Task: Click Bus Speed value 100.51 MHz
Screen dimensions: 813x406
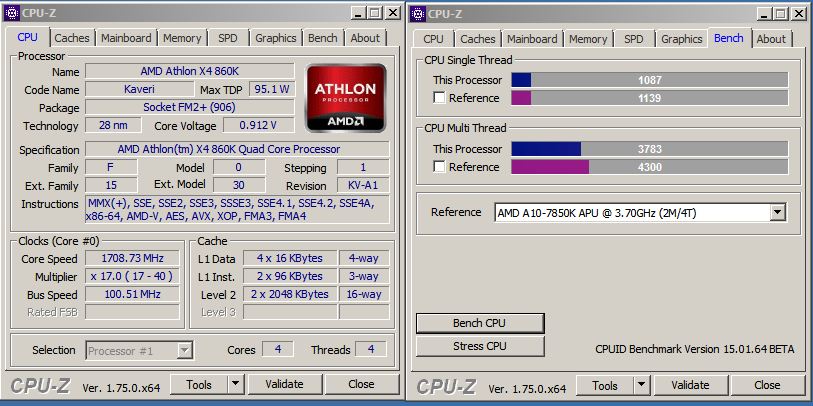Action: (x=132, y=294)
